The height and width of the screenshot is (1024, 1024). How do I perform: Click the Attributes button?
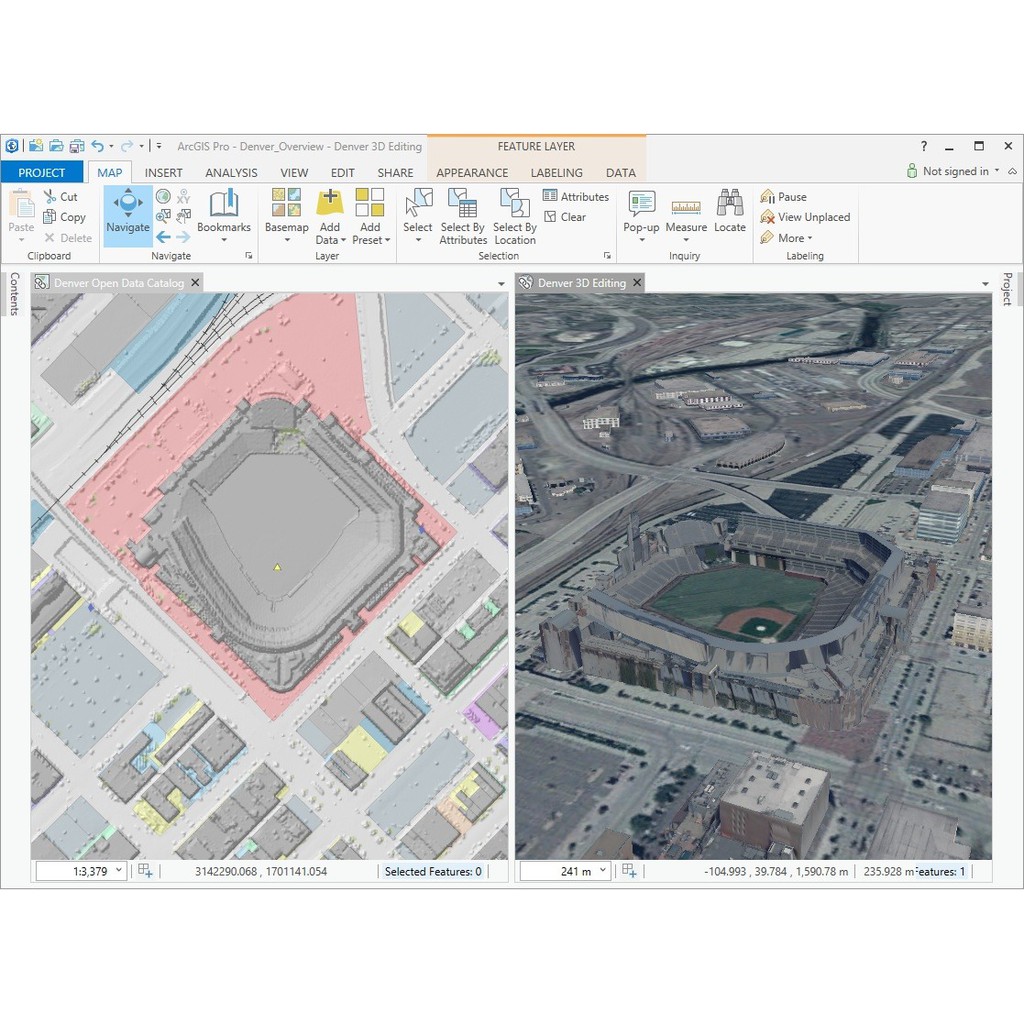coord(576,197)
